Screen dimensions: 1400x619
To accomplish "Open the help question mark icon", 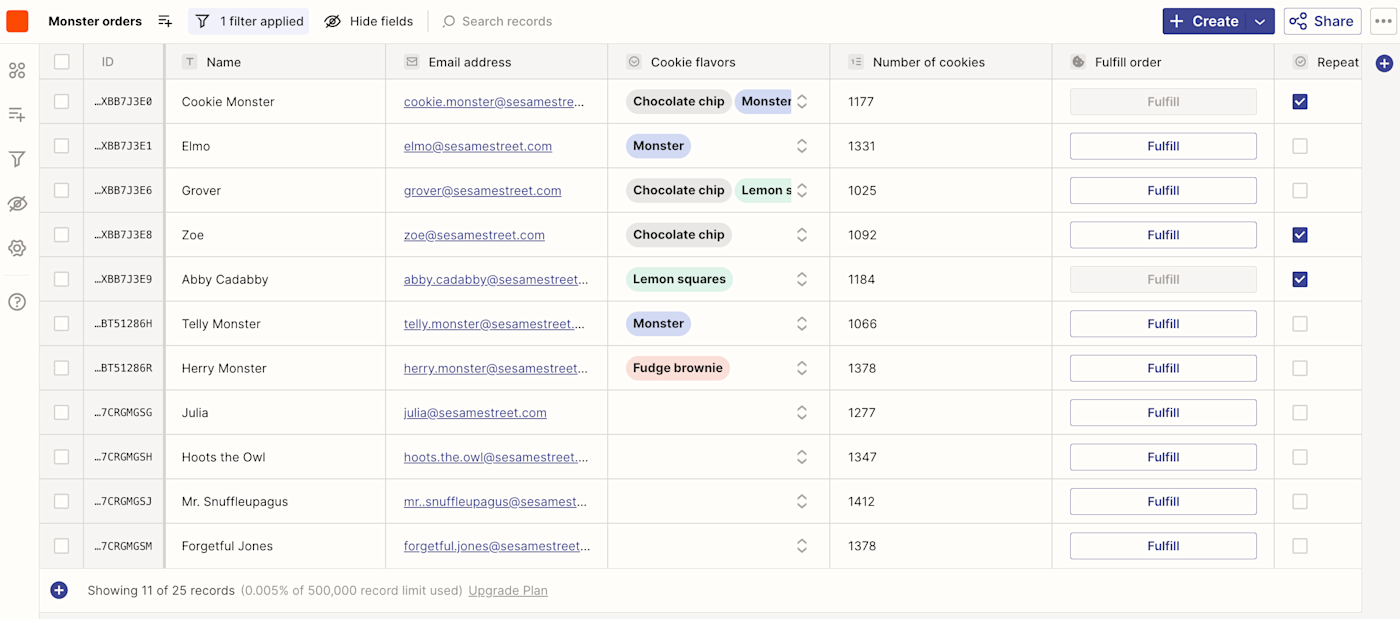I will click(x=17, y=302).
